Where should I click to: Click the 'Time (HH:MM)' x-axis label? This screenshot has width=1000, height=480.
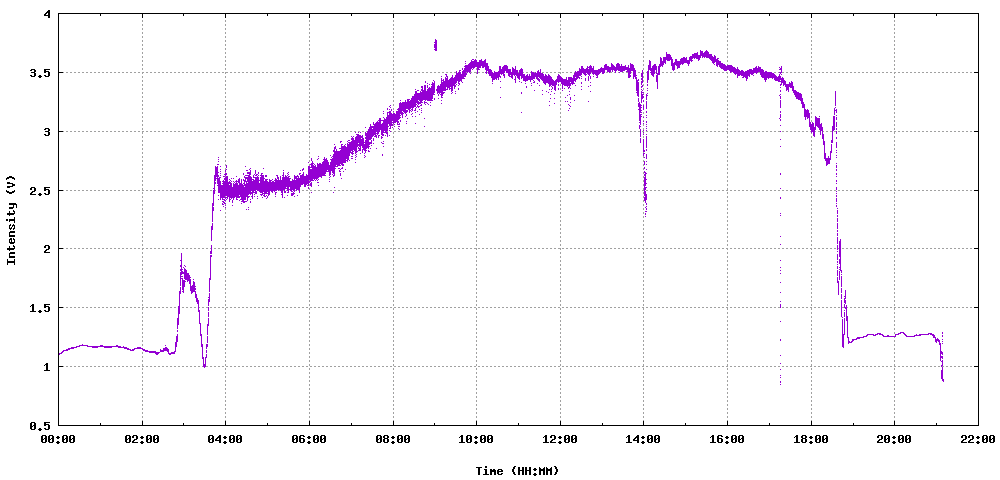(517, 471)
